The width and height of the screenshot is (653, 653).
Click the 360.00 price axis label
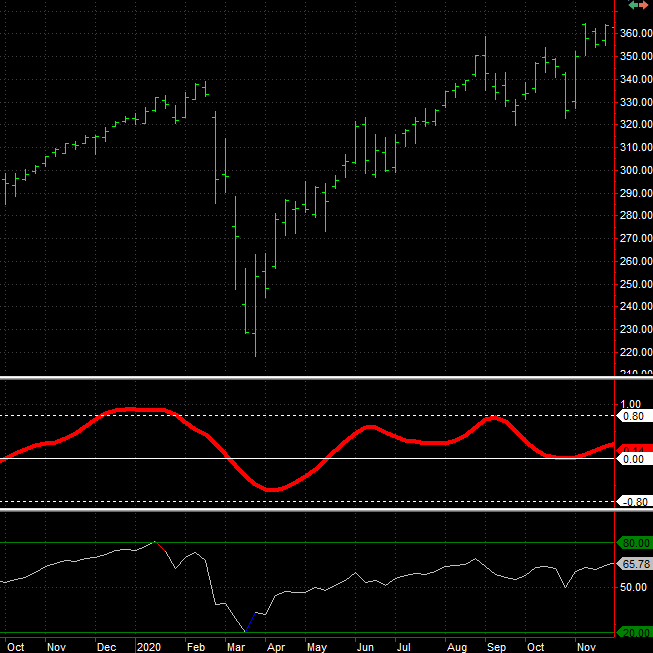636,33
